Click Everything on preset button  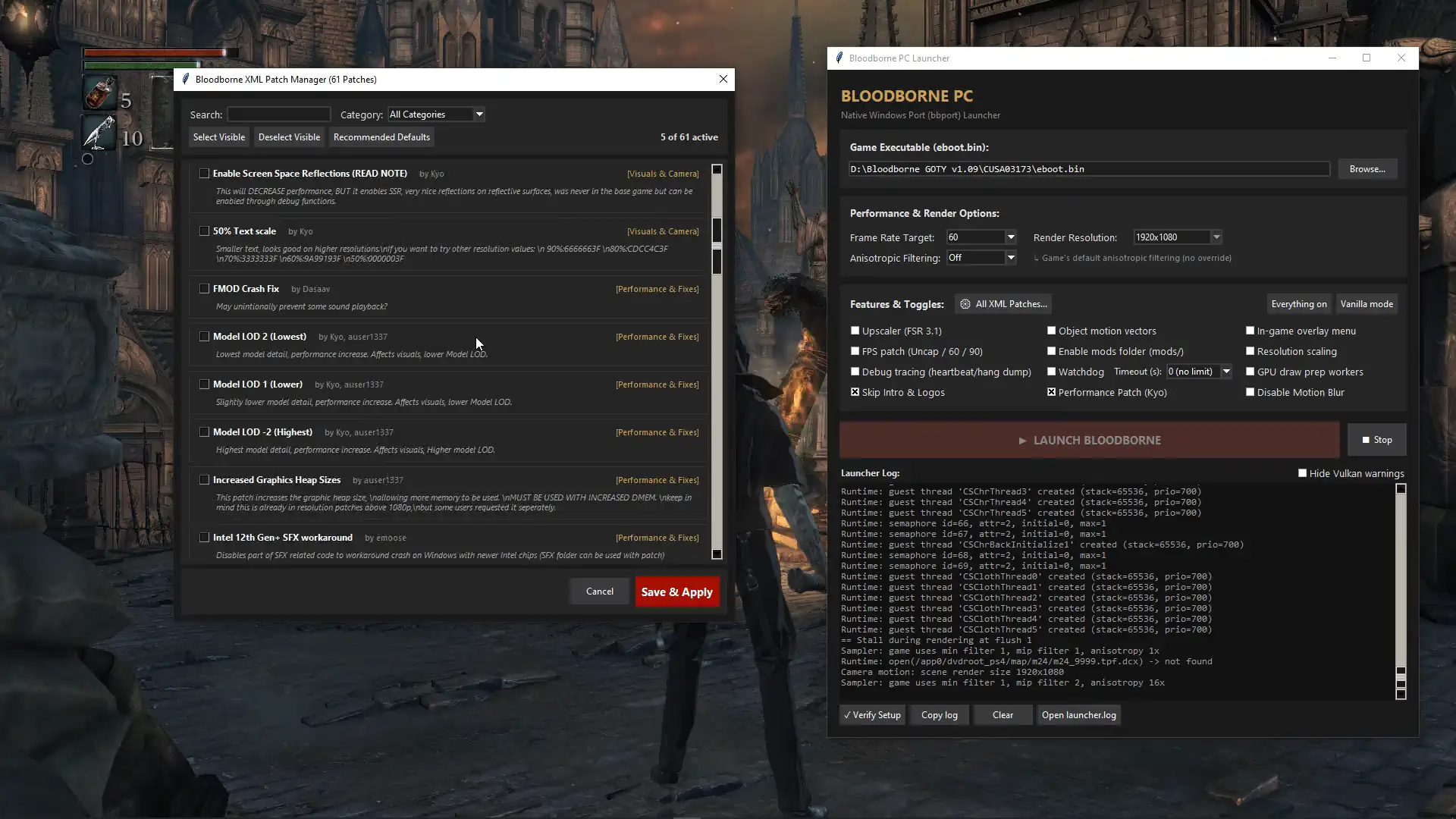[1299, 304]
